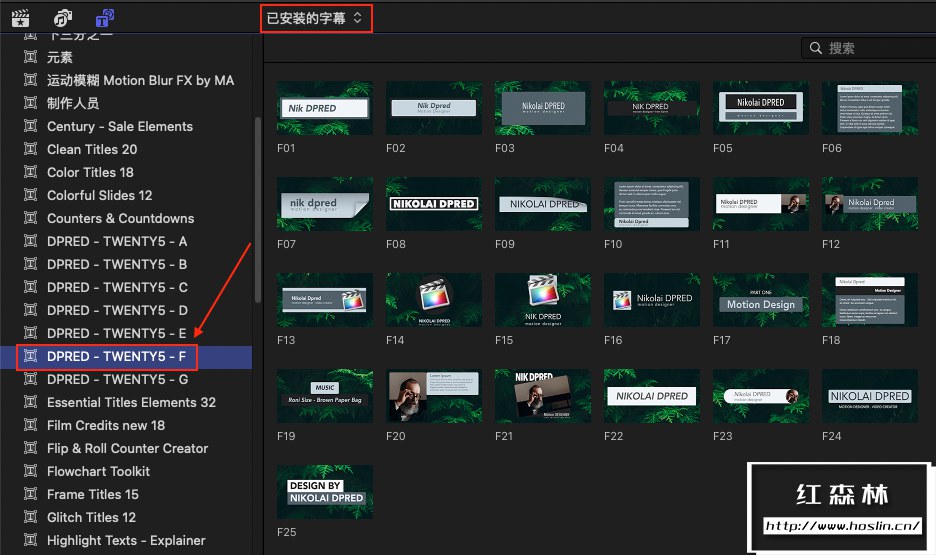Select Flip & Roll Counter Creator
Image resolution: width=936 pixels, height=555 pixels.
click(x=126, y=448)
